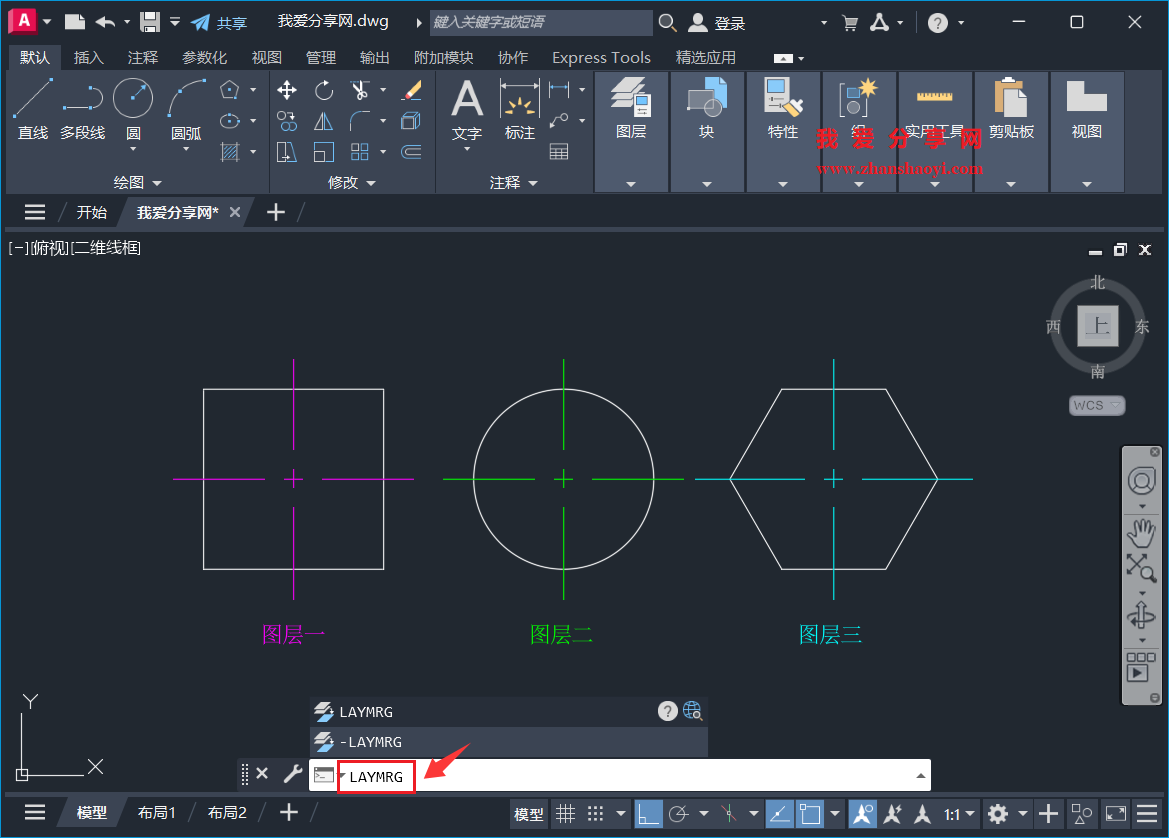Image resolution: width=1169 pixels, height=838 pixels.
Task: Click the Share (共享) button
Action: coord(219,23)
